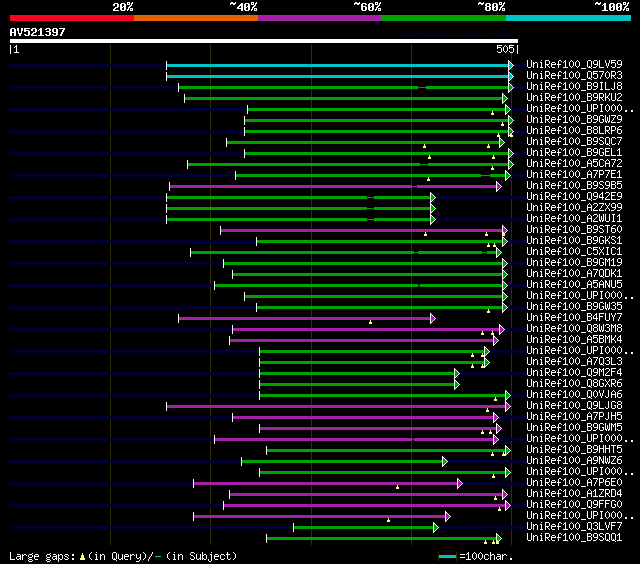Screen dimensions: 640x564
Task: Click the cyan 100char scale bar legend
Action: pyautogui.click(x=447, y=557)
